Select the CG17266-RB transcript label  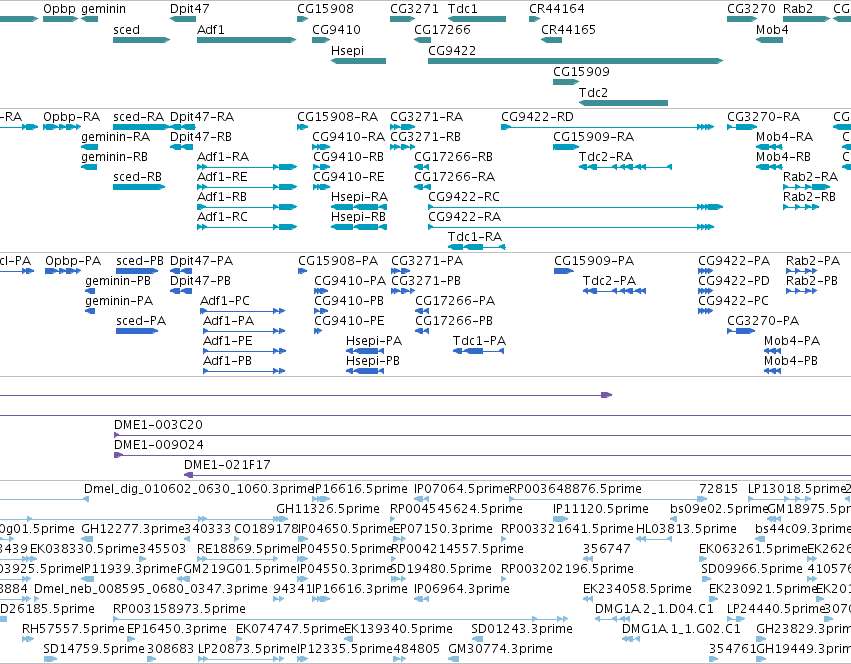pyautogui.click(x=453, y=157)
